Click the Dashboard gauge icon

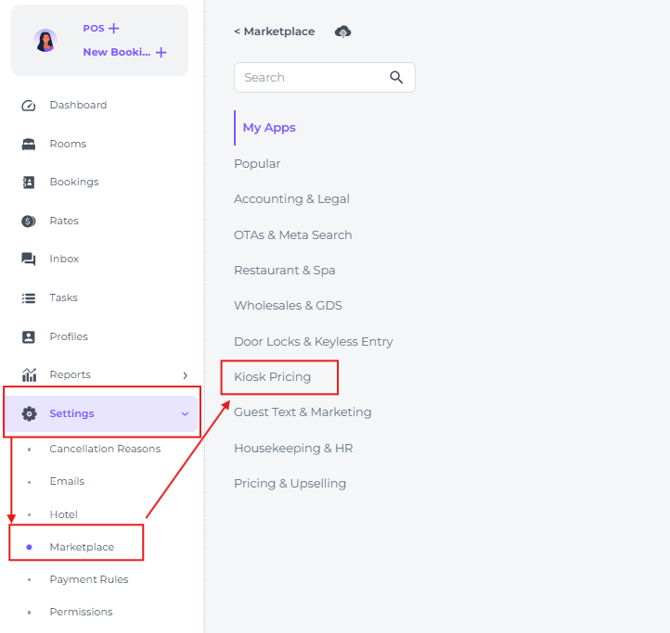point(29,105)
